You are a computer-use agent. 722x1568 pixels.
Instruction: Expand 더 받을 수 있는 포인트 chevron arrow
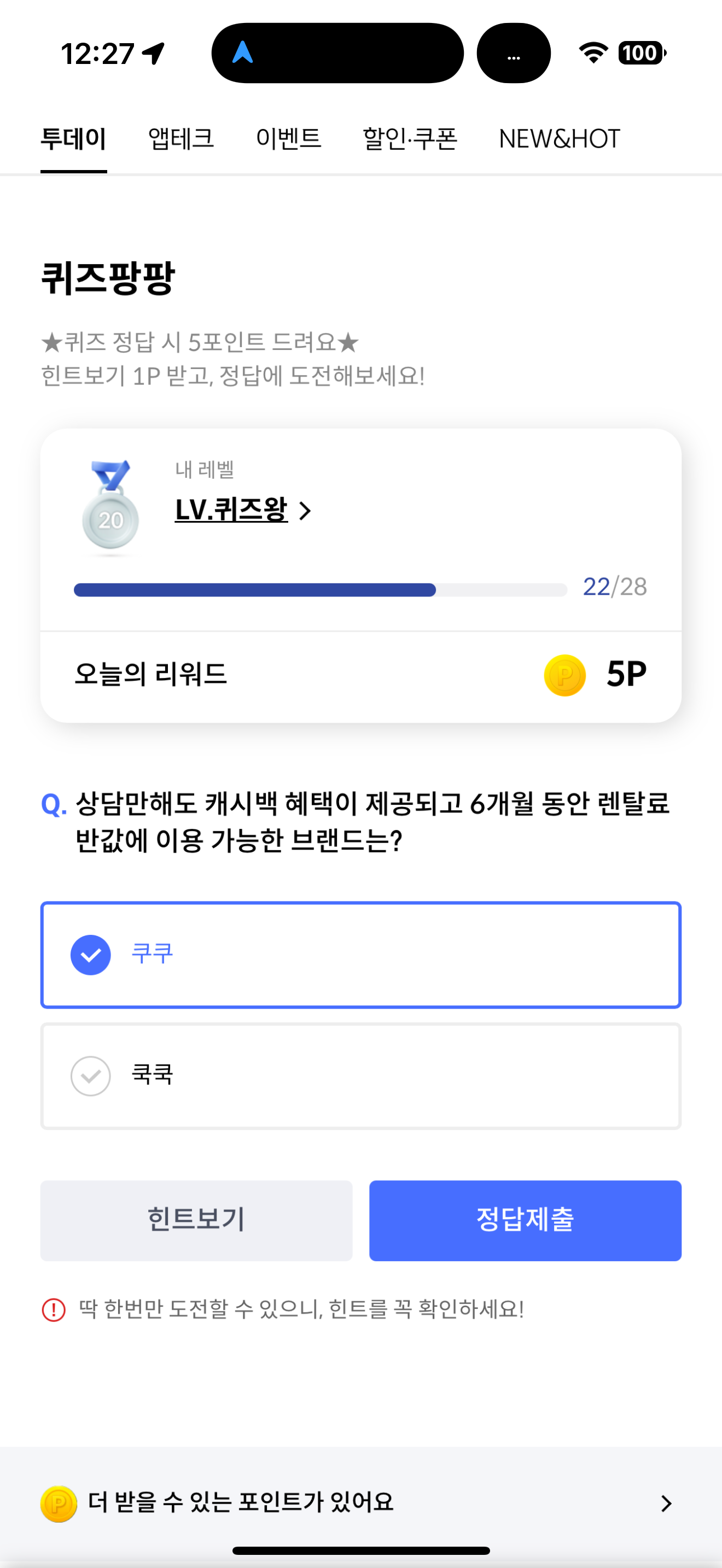(x=667, y=1503)
